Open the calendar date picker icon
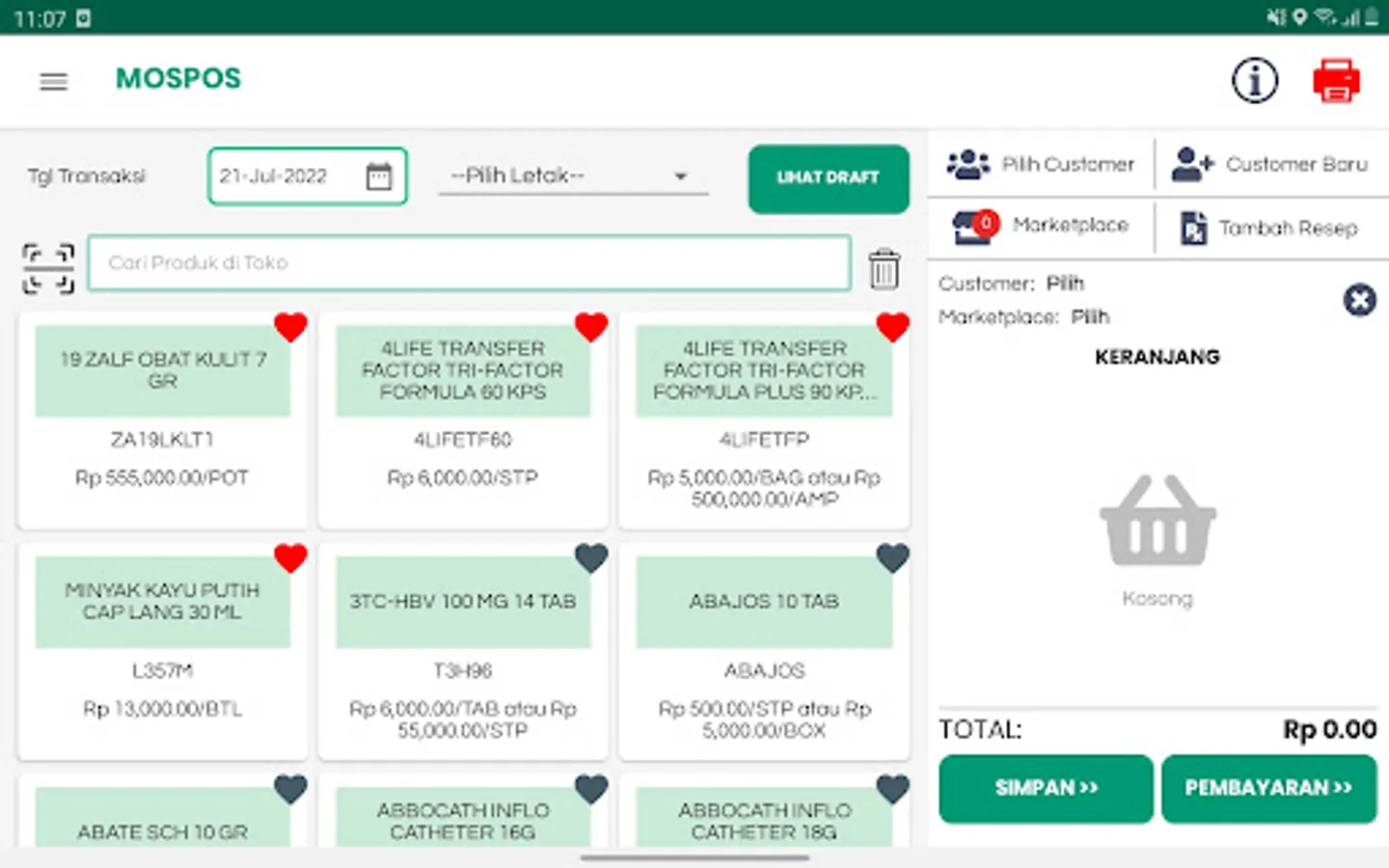 379,176
